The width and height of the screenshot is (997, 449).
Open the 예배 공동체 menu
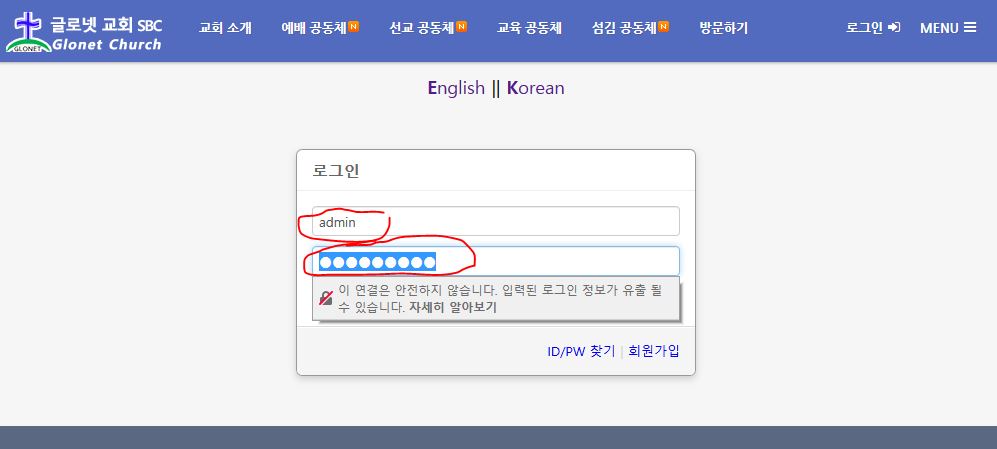[313, 28]
